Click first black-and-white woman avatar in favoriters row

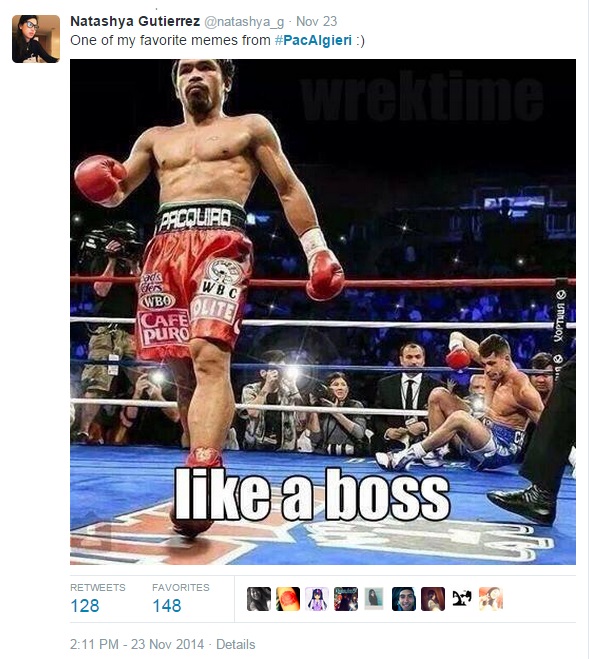click(x=259, y=598)
